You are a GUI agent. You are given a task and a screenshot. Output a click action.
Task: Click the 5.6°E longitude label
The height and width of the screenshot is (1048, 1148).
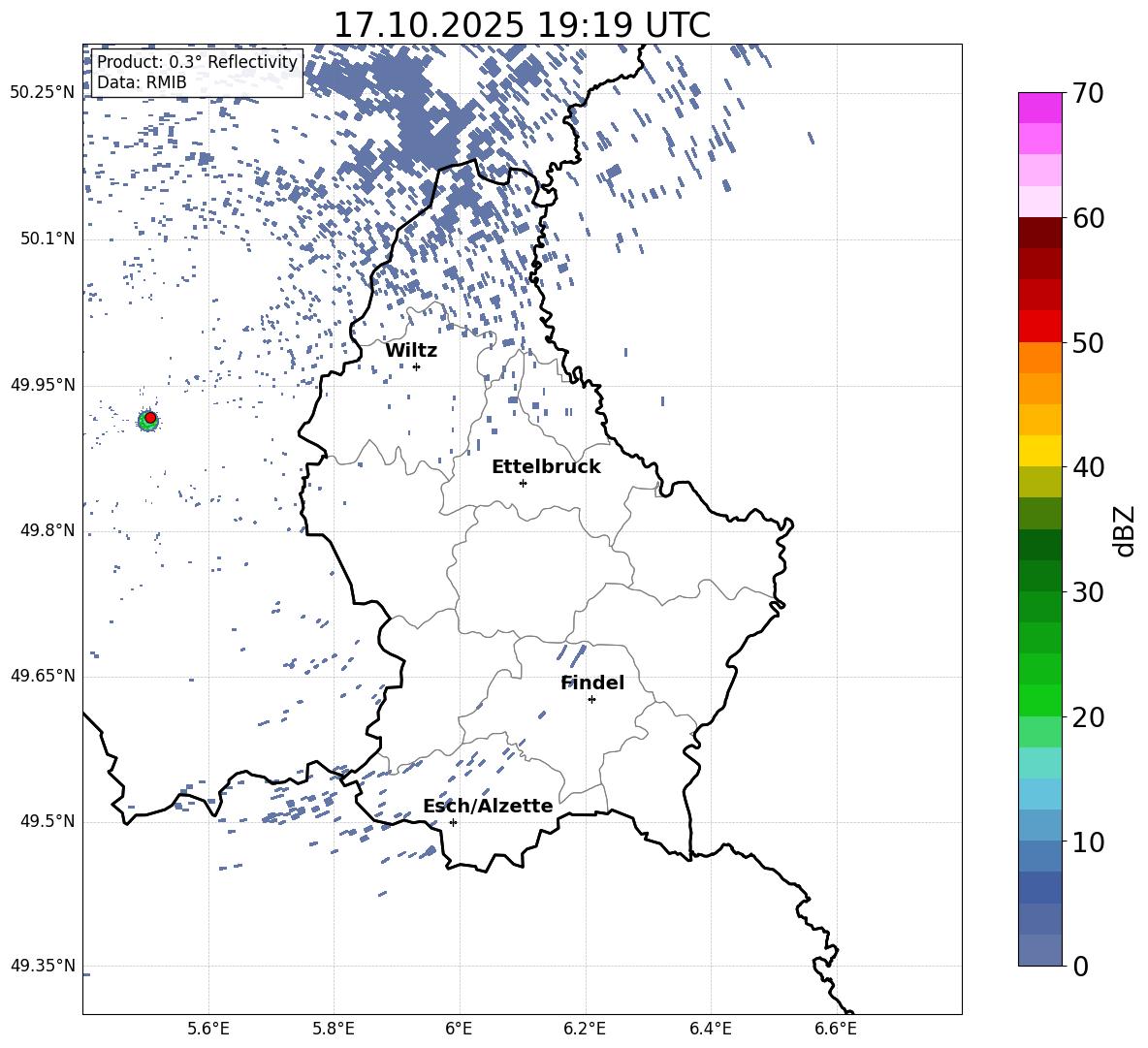point(208,1029)
